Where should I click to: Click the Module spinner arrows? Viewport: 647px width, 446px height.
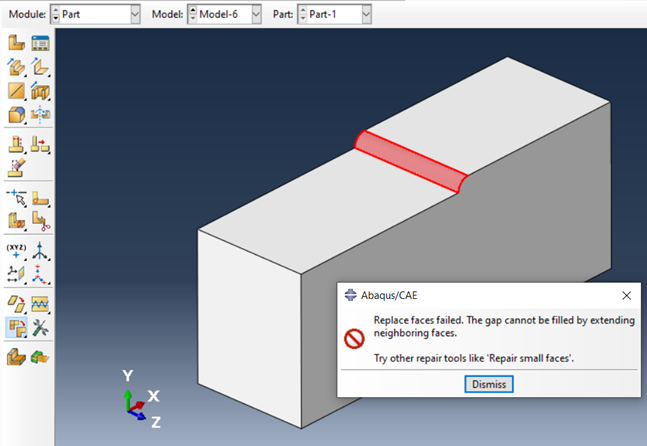click(x=55, y=14)
